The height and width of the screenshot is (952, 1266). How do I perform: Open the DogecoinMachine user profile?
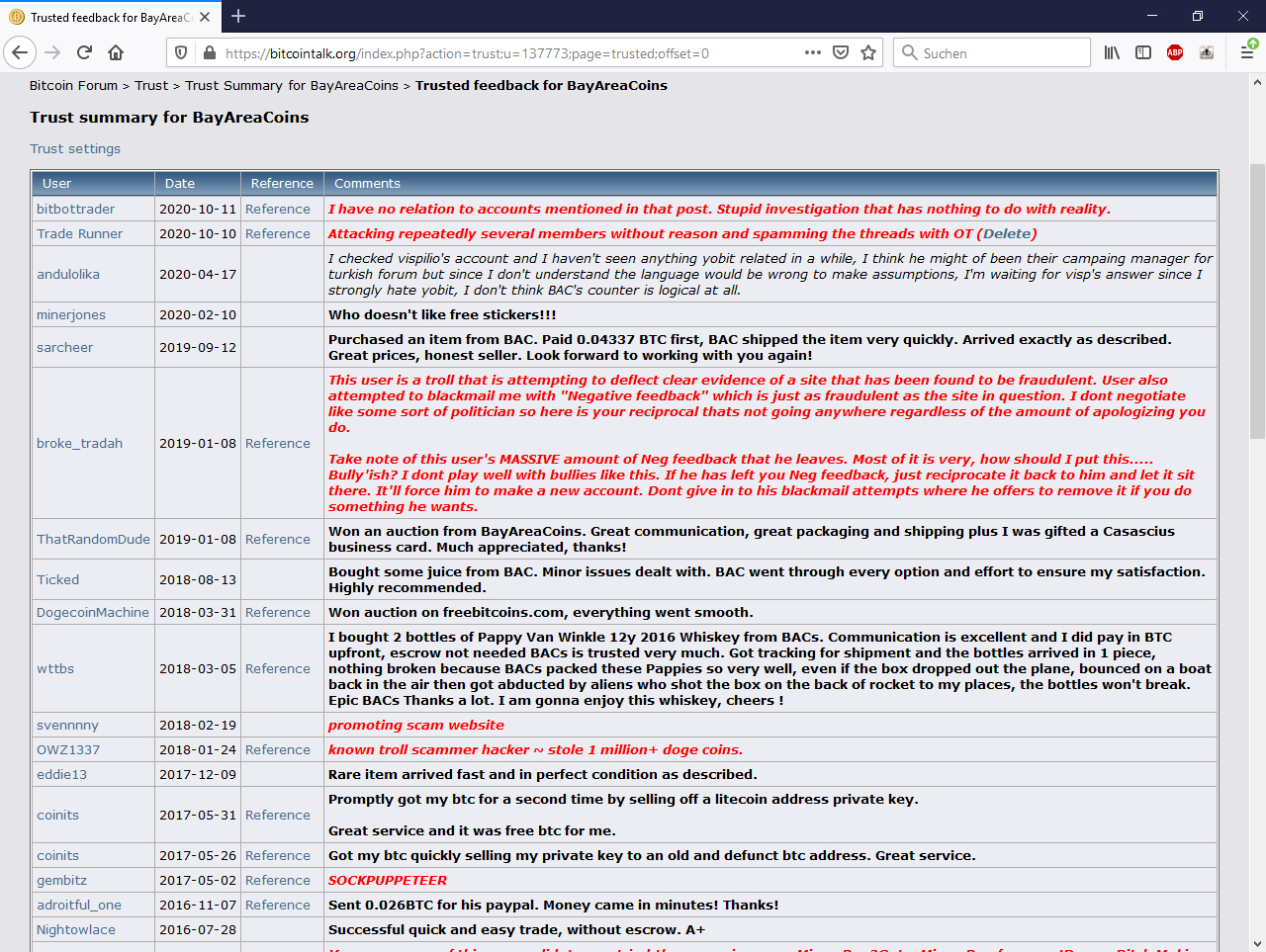[93, 613]
